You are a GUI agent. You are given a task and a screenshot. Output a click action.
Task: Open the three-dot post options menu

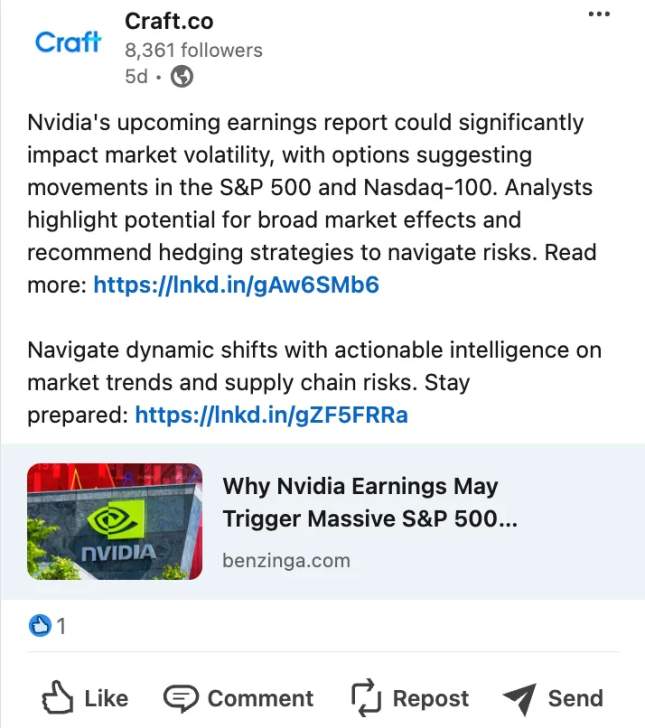[x=599, y=14]
